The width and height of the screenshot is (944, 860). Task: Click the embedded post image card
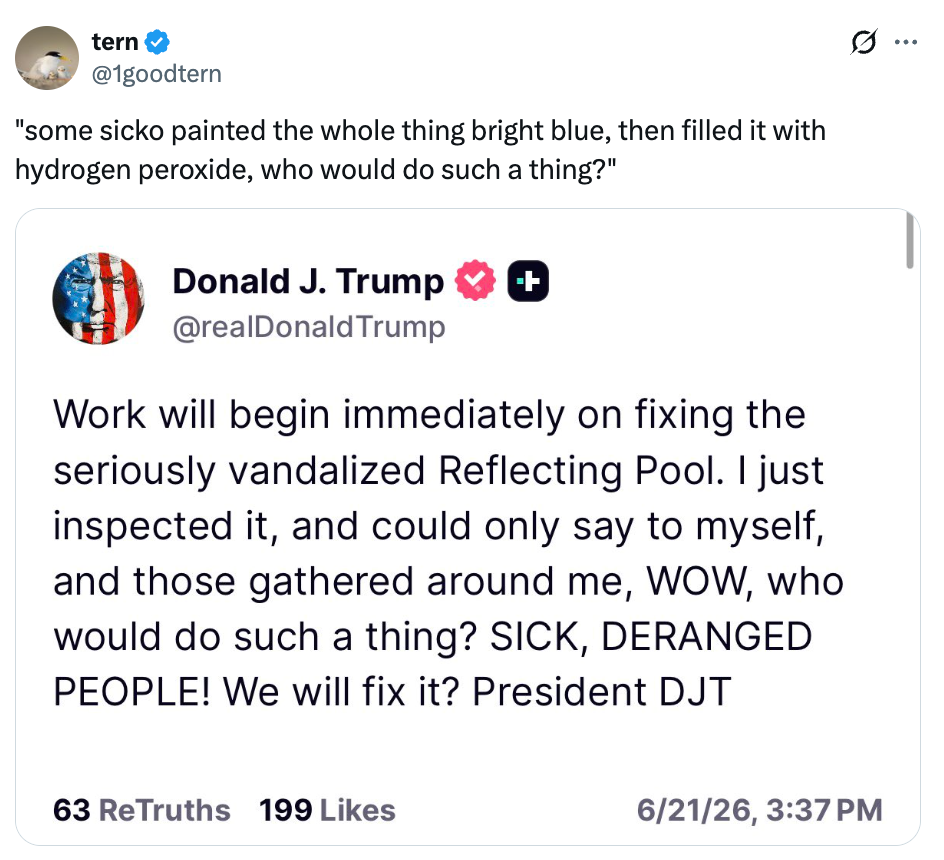(x=468, y=527)
